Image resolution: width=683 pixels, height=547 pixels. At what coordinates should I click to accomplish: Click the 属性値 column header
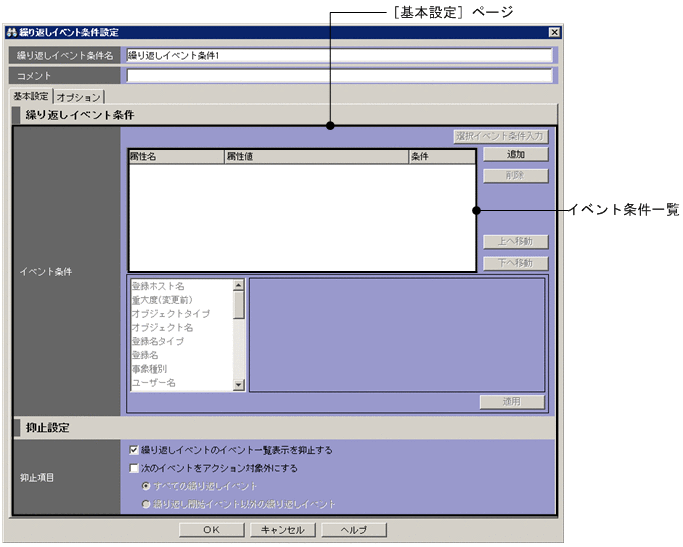[x=316, y=157]
